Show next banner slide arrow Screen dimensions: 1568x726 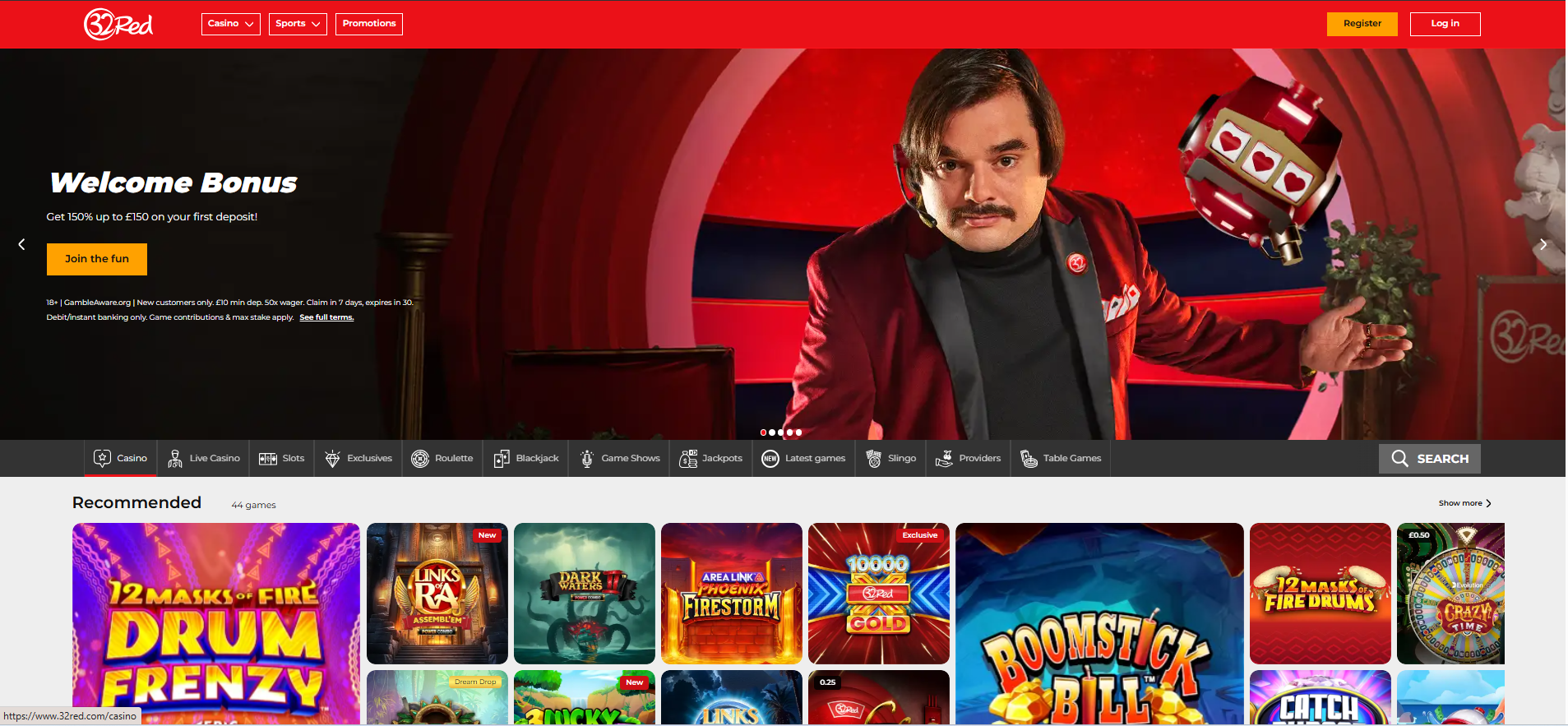click(x=1543, y=244)
